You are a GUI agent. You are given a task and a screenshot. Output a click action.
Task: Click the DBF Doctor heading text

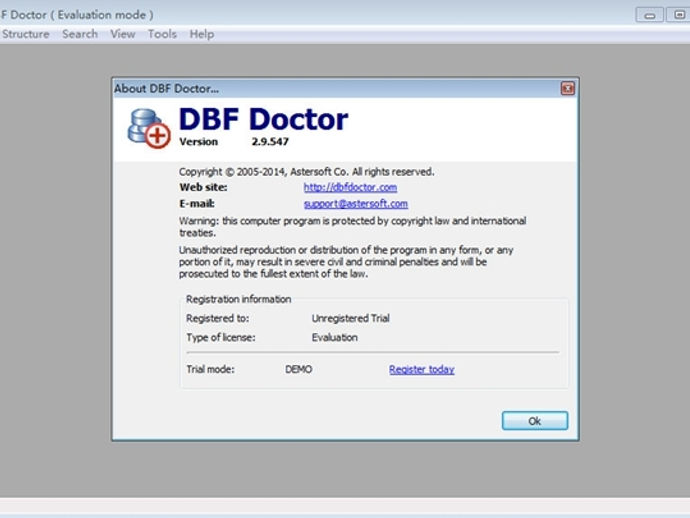264,119
